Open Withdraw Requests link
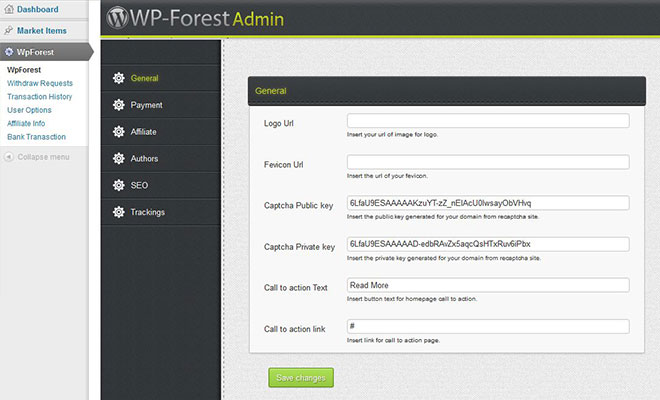 [40, 83]
